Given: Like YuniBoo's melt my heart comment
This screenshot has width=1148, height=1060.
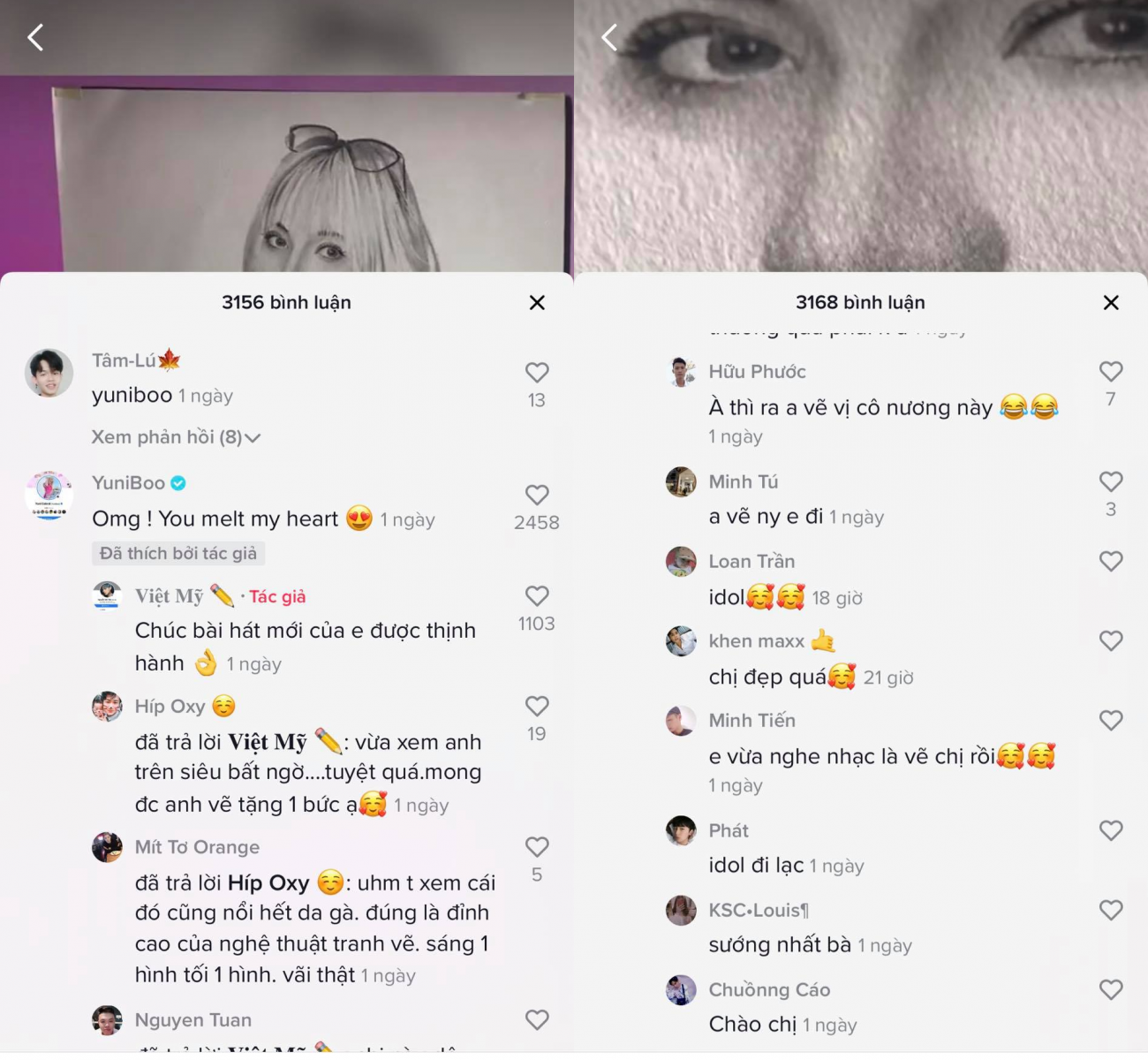Looking at the screenshot, I should coord(537,496).
